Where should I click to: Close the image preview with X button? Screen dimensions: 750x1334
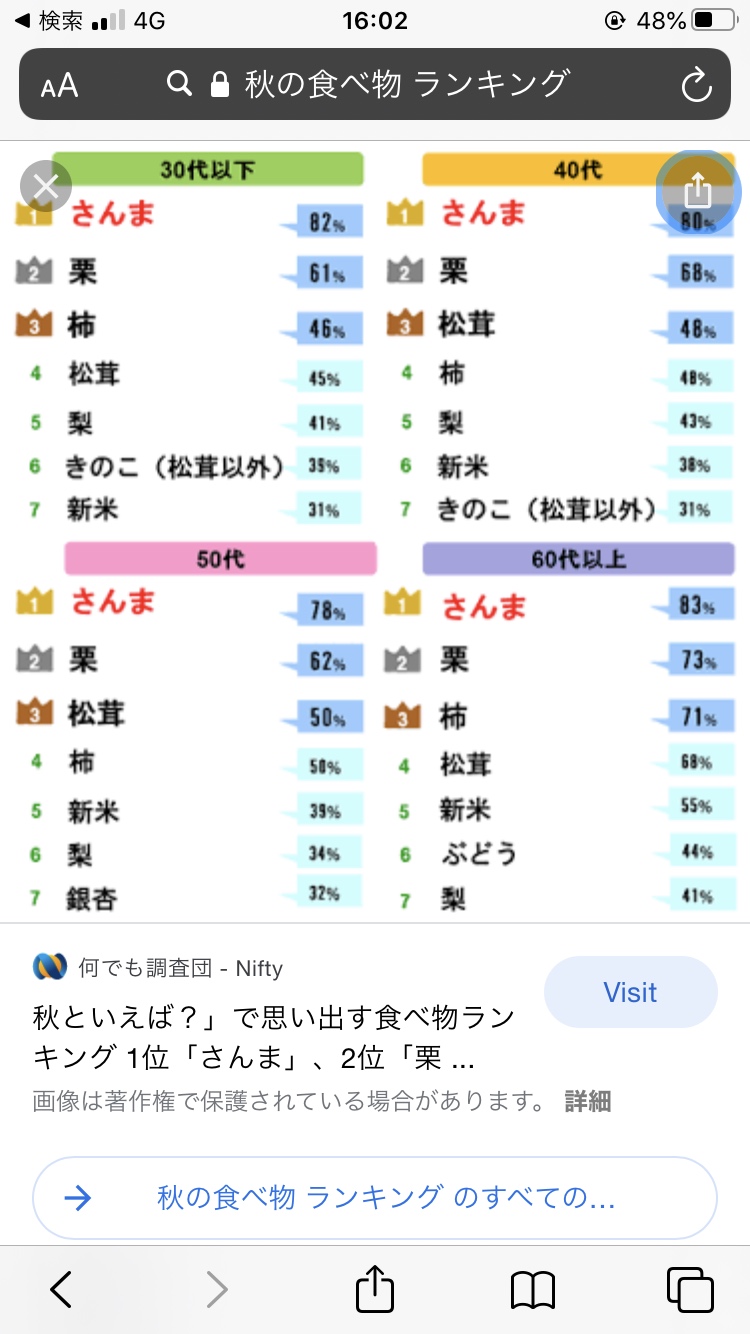click(x=46, y=187)
